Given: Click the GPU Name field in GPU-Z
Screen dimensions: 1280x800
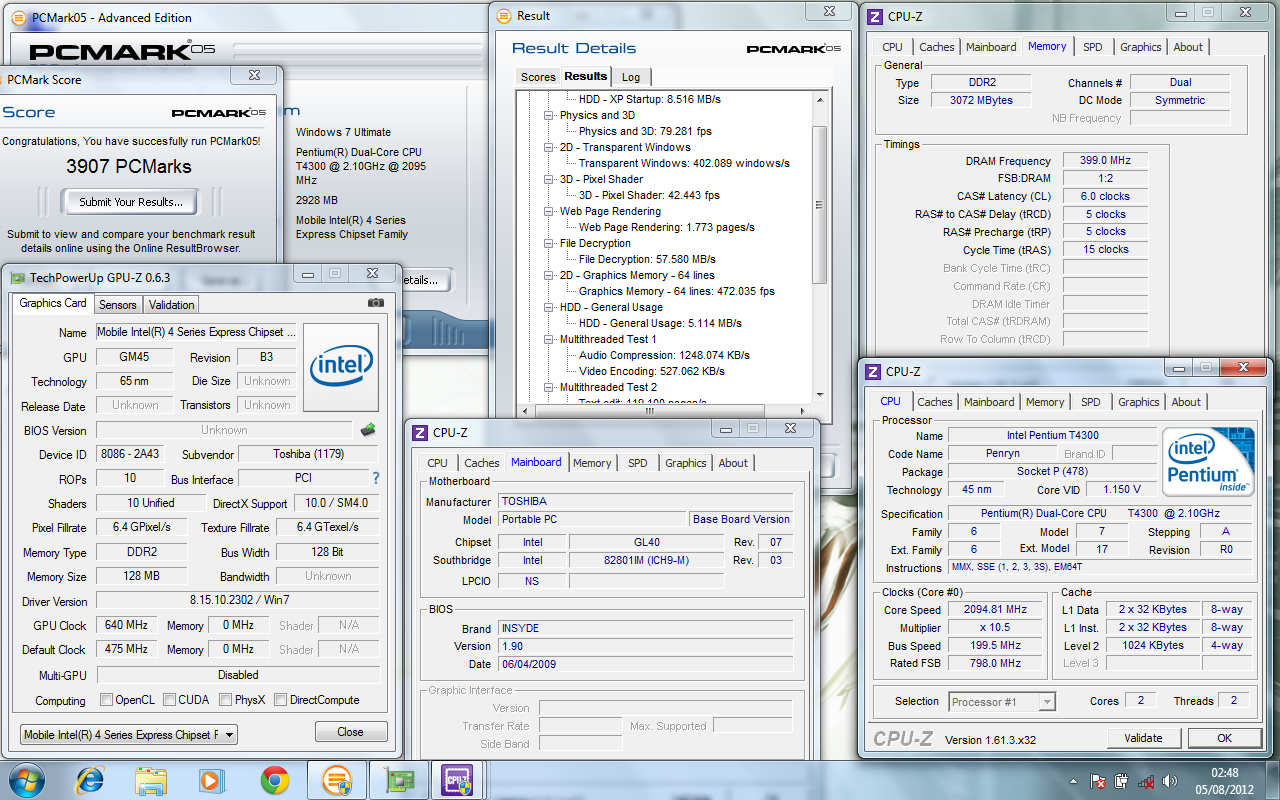Looking at the screenshot, I should tap(196, 332).
